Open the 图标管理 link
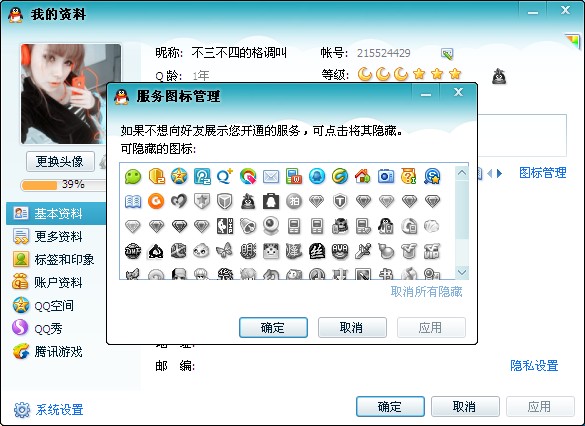The height and width of the screenshot is (426, 585). (542, 173)
